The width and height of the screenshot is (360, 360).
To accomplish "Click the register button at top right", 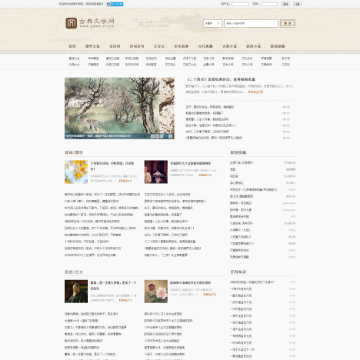I will 297,4.
